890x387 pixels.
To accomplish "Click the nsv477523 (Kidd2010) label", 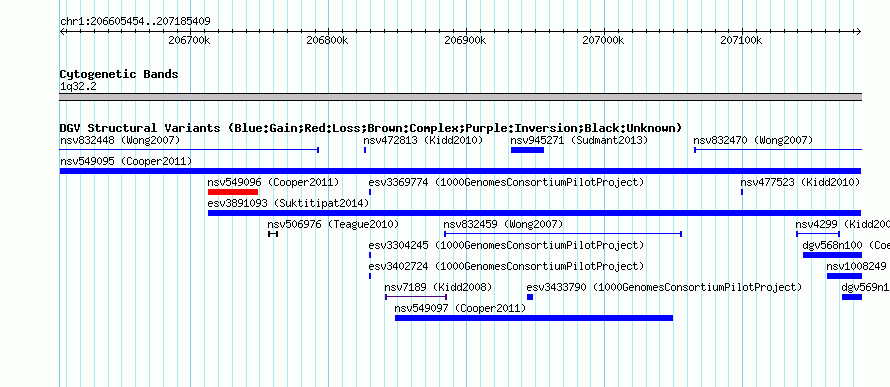I will click(x=800, y=182).
